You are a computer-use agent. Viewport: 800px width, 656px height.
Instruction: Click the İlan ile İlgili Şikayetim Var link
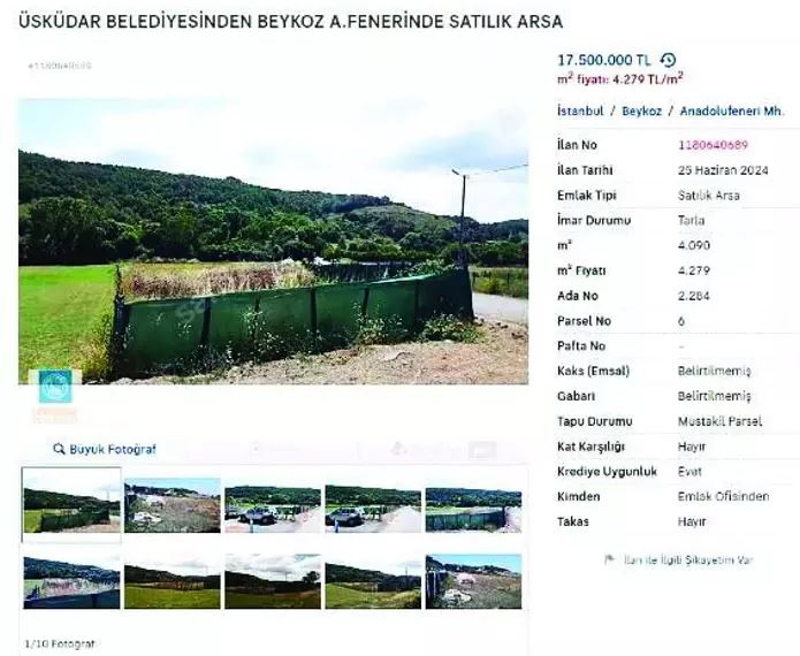[x=686, y=560]
